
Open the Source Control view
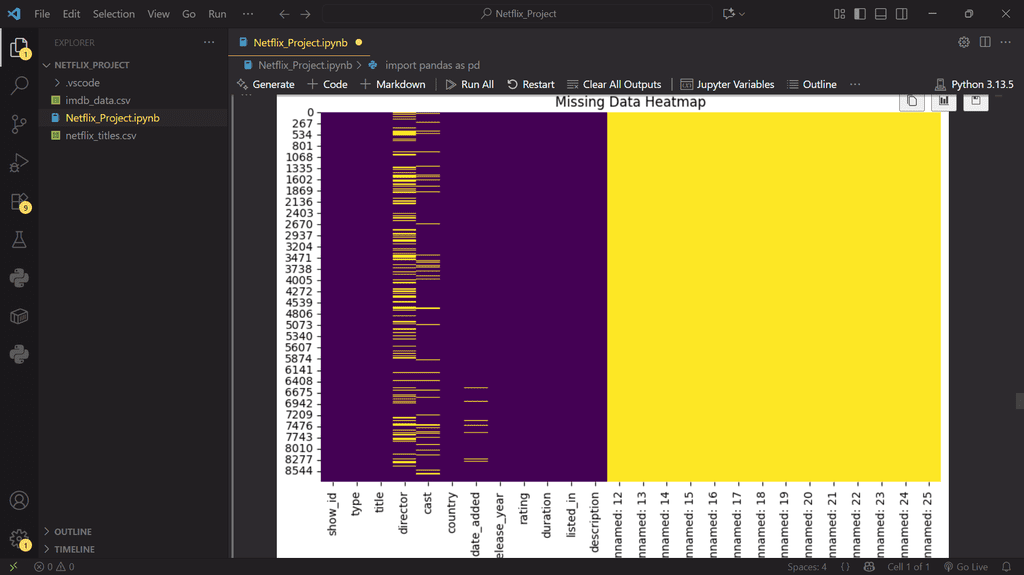[x=19, y=124]
